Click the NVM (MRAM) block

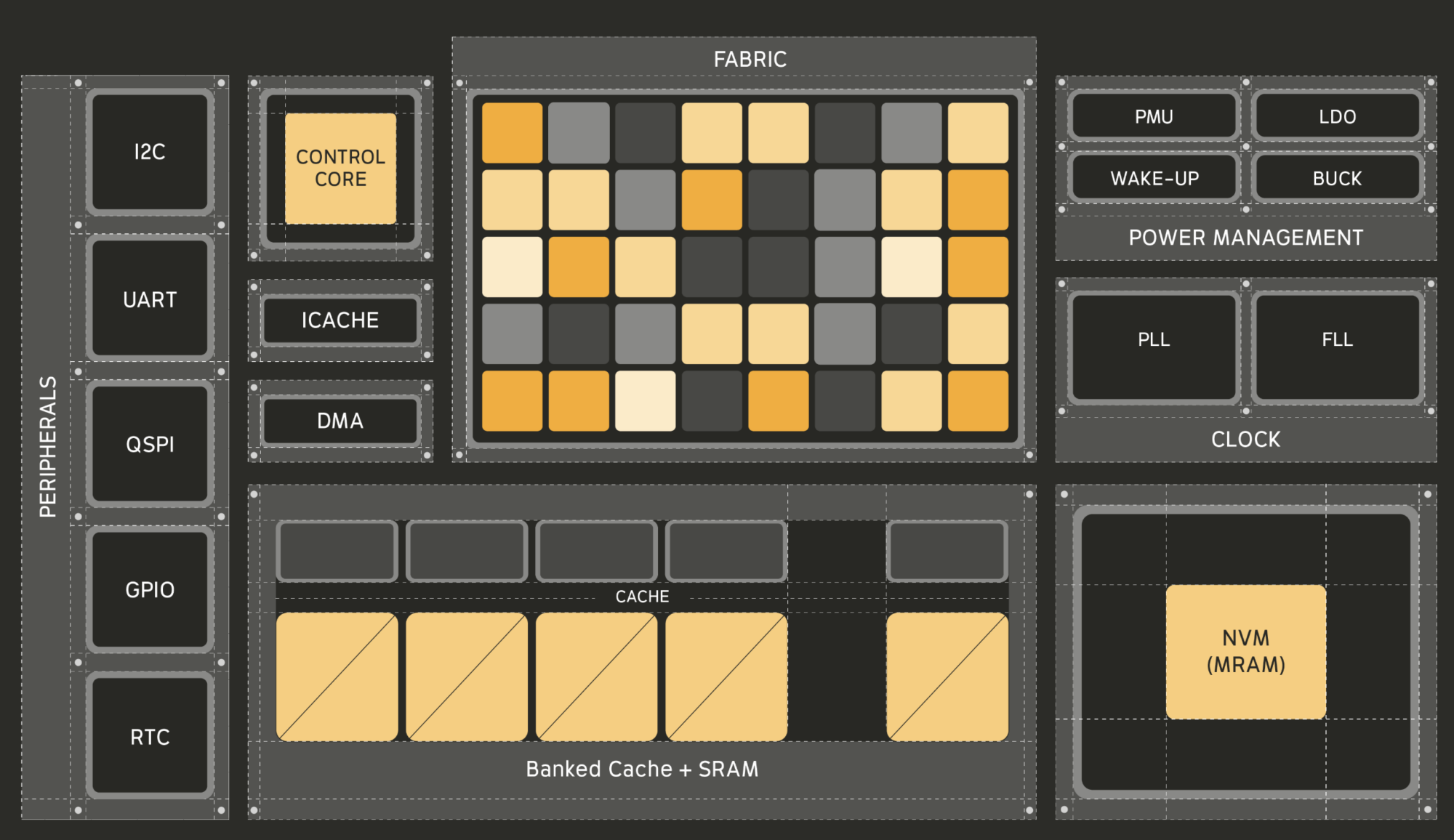(1245, 651)
